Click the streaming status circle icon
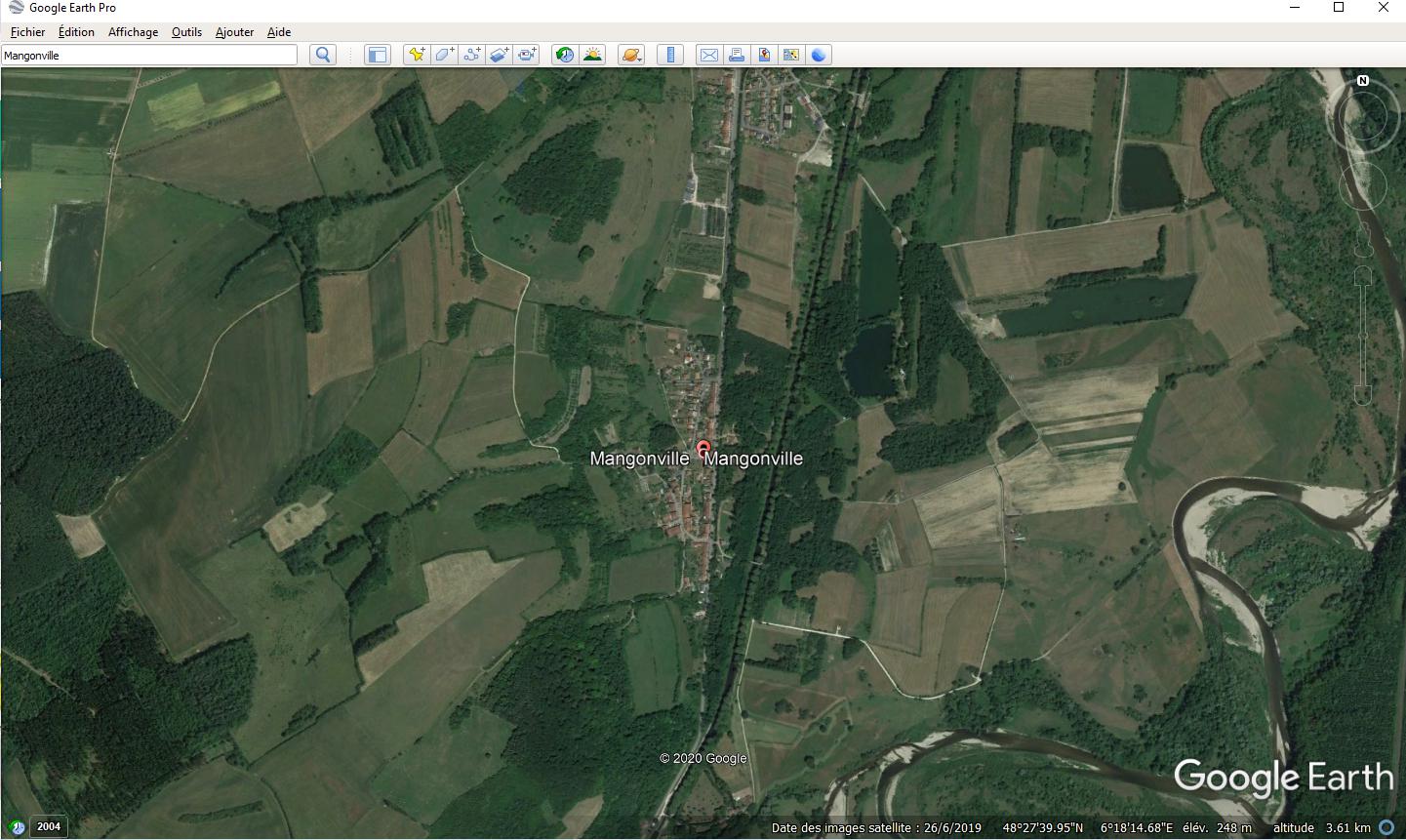The image size is (1406, 840). [1386, 827]
